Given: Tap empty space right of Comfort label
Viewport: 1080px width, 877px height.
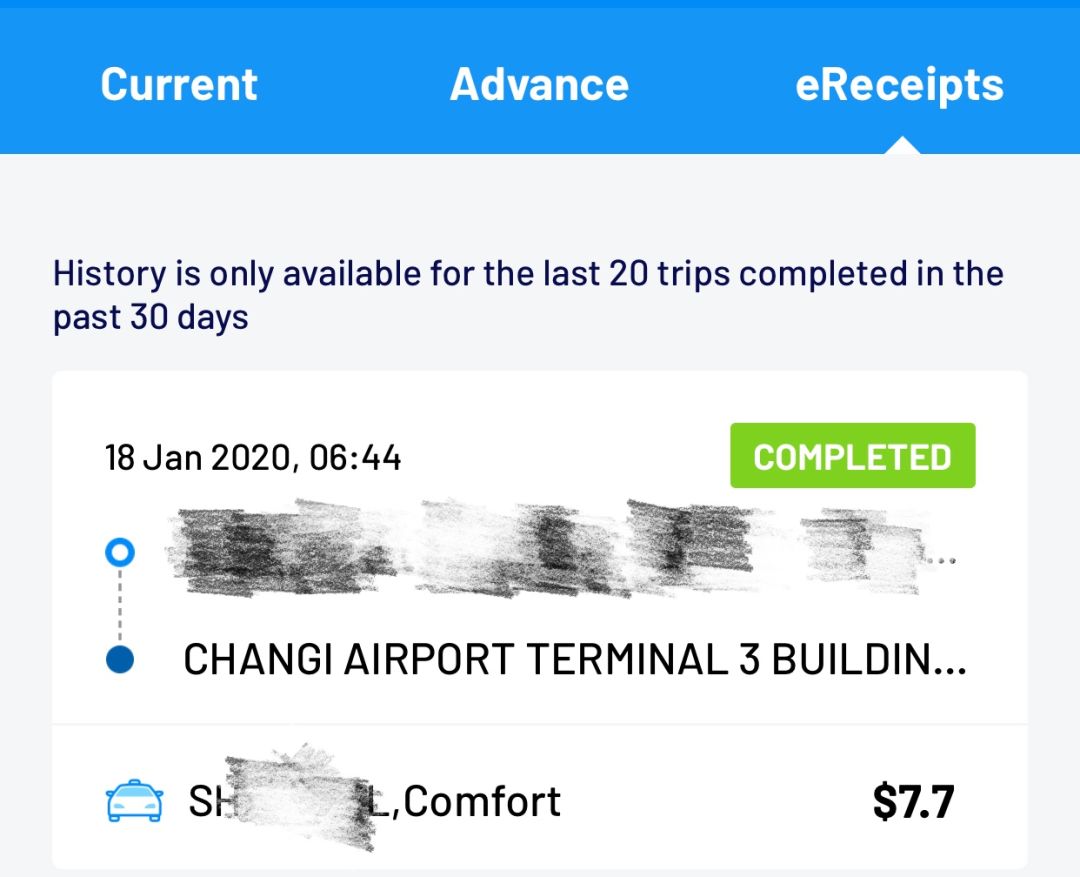Looking at the screenshot, I should pyautogui.click(x=710, y=802).
